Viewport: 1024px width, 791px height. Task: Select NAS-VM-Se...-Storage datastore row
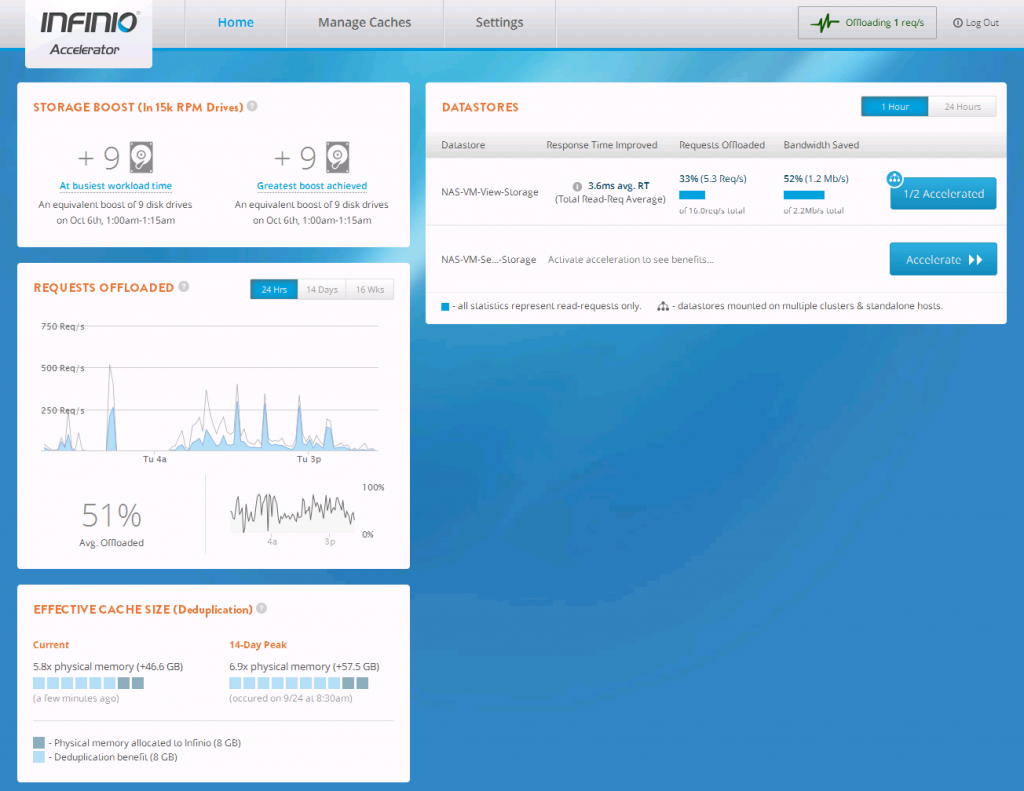click(x=716, y=259)
